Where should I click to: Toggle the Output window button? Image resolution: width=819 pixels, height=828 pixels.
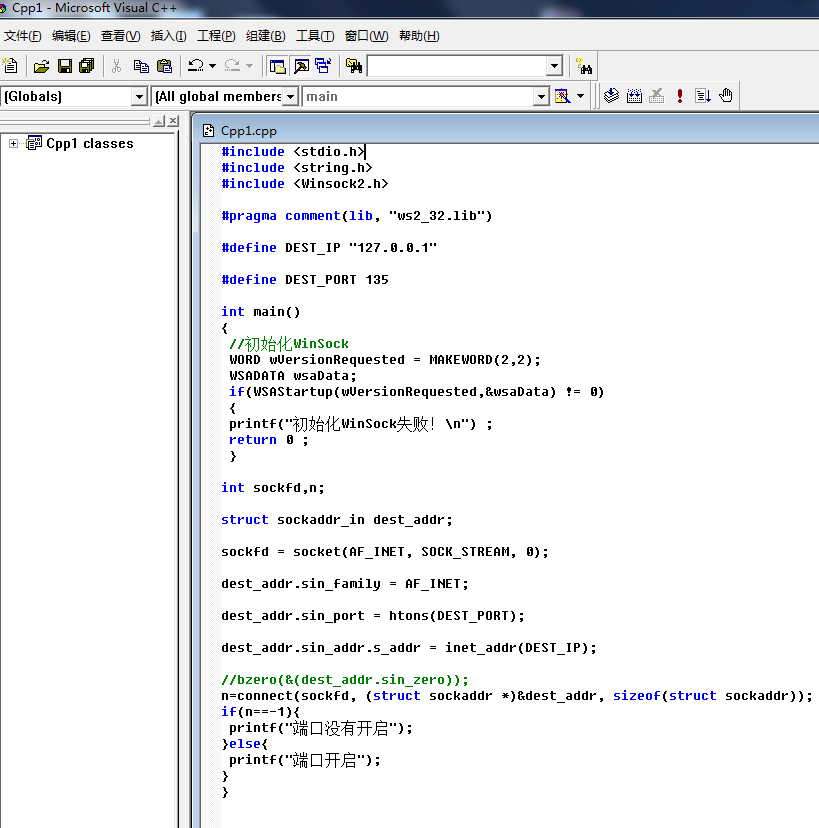(x=300, y=66)
